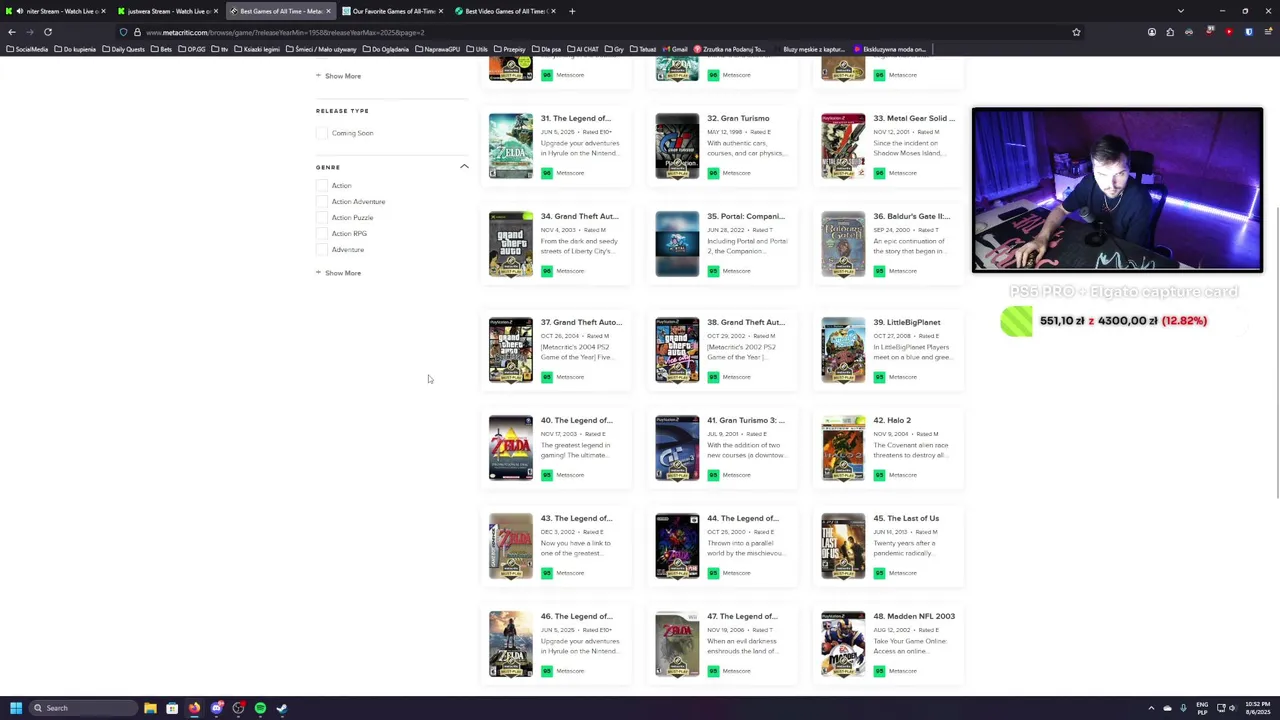Image resolution: width=1280 pixels, height=720 pixels.
Task: Click the Metal Gear Solid cover thumbnail
Action: [843, 146]
